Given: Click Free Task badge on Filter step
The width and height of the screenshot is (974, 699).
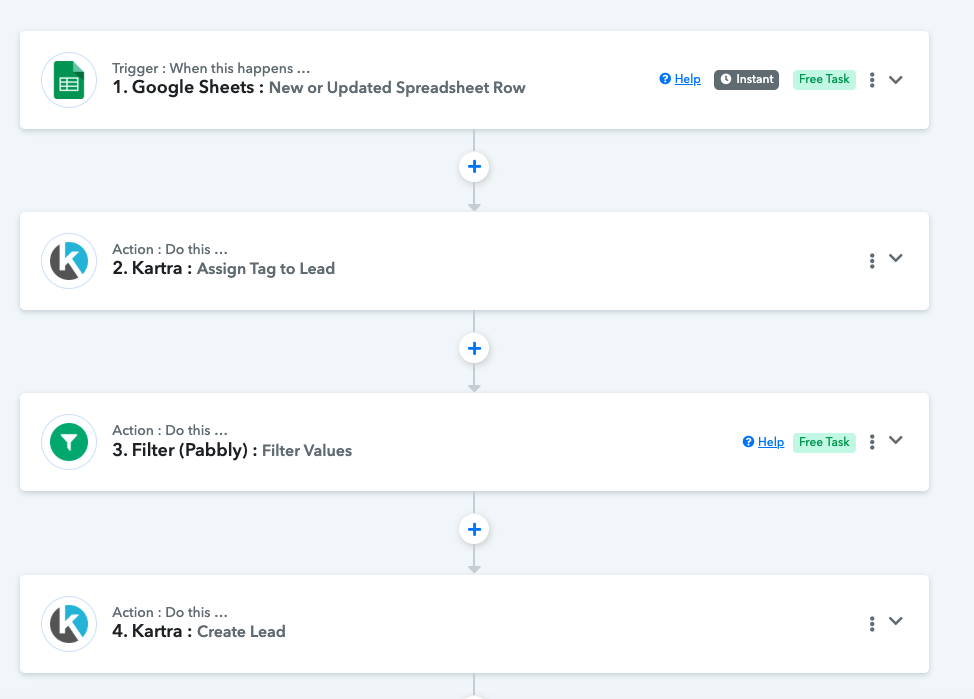Looking at the screenshot, I should click(824, 442).
